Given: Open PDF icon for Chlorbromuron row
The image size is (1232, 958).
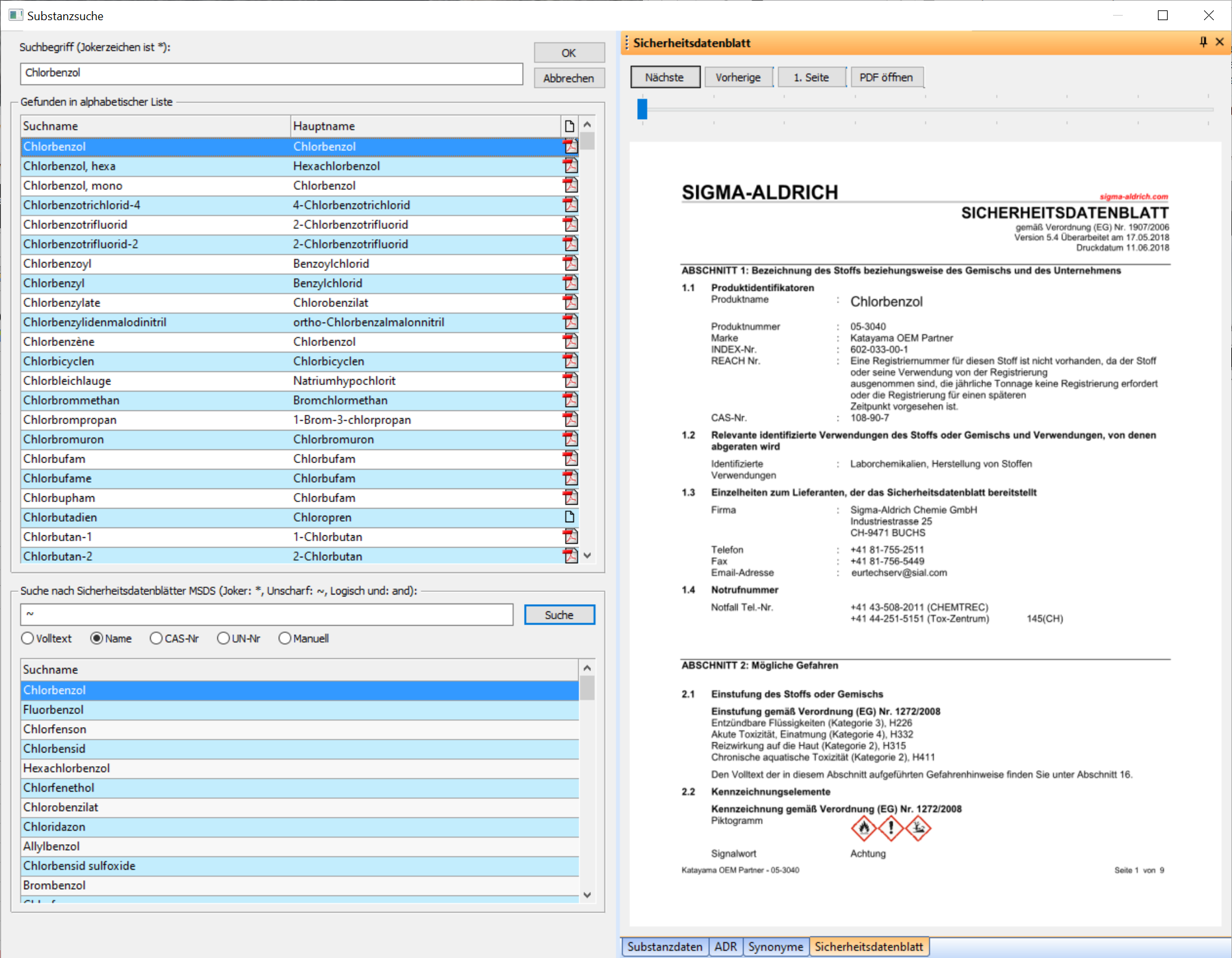Looking at the screenshot, I should 570,439.
